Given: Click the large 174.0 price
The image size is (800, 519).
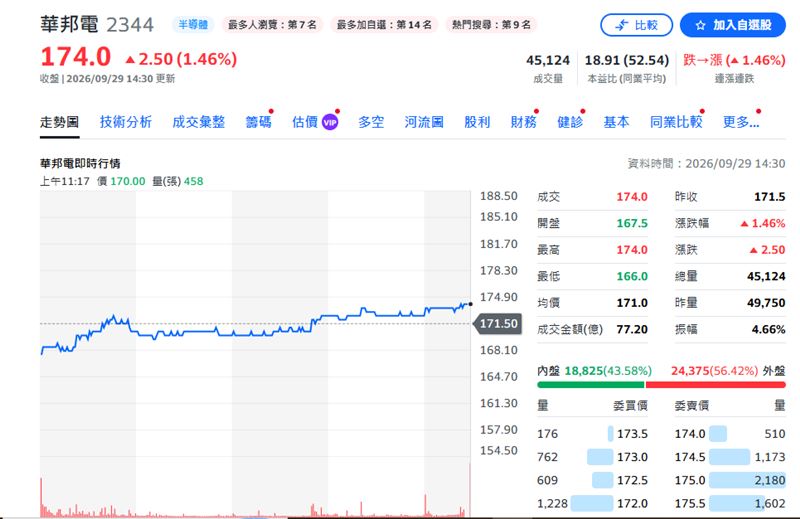Looking at the screenshot, I should [76, 57].
